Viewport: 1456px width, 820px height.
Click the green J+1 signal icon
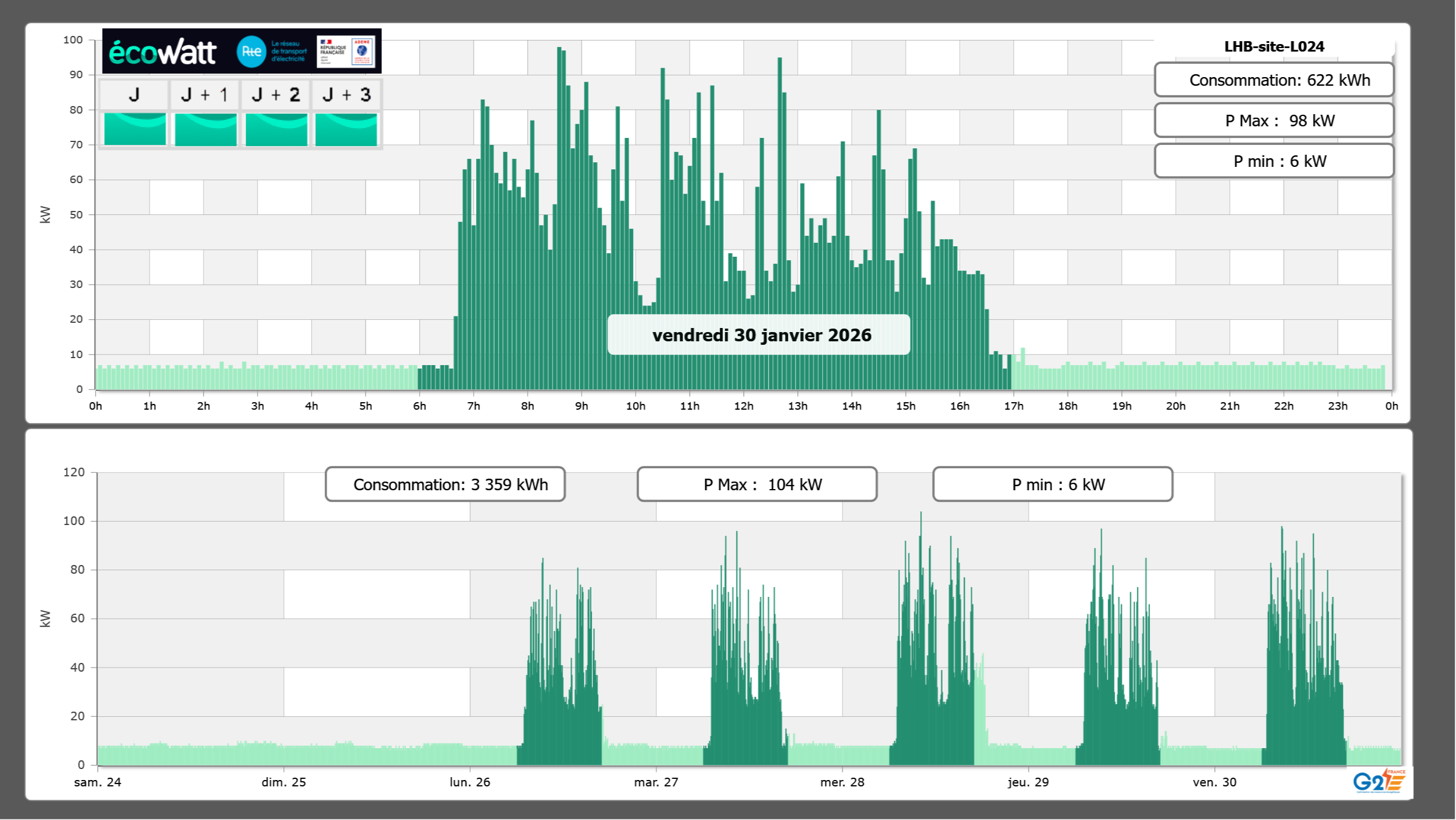(x=205, y=129)
